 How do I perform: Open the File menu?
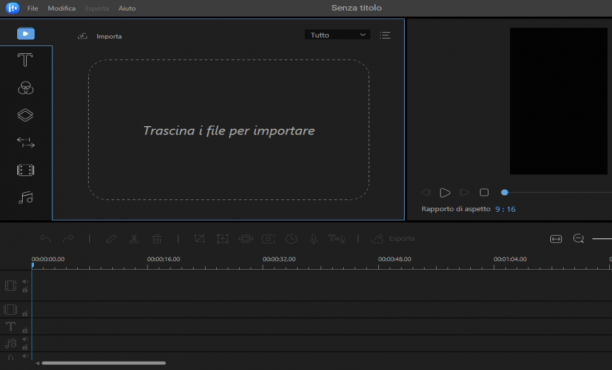(x=32, y=8)
